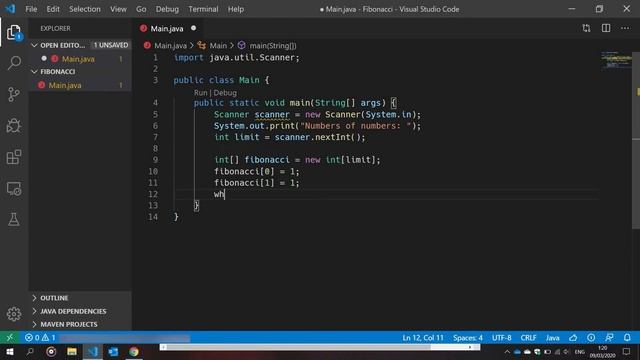Click the Visual Studio Code taskbar icon
The height and width of the screenshot is (360, 640).
93,351
